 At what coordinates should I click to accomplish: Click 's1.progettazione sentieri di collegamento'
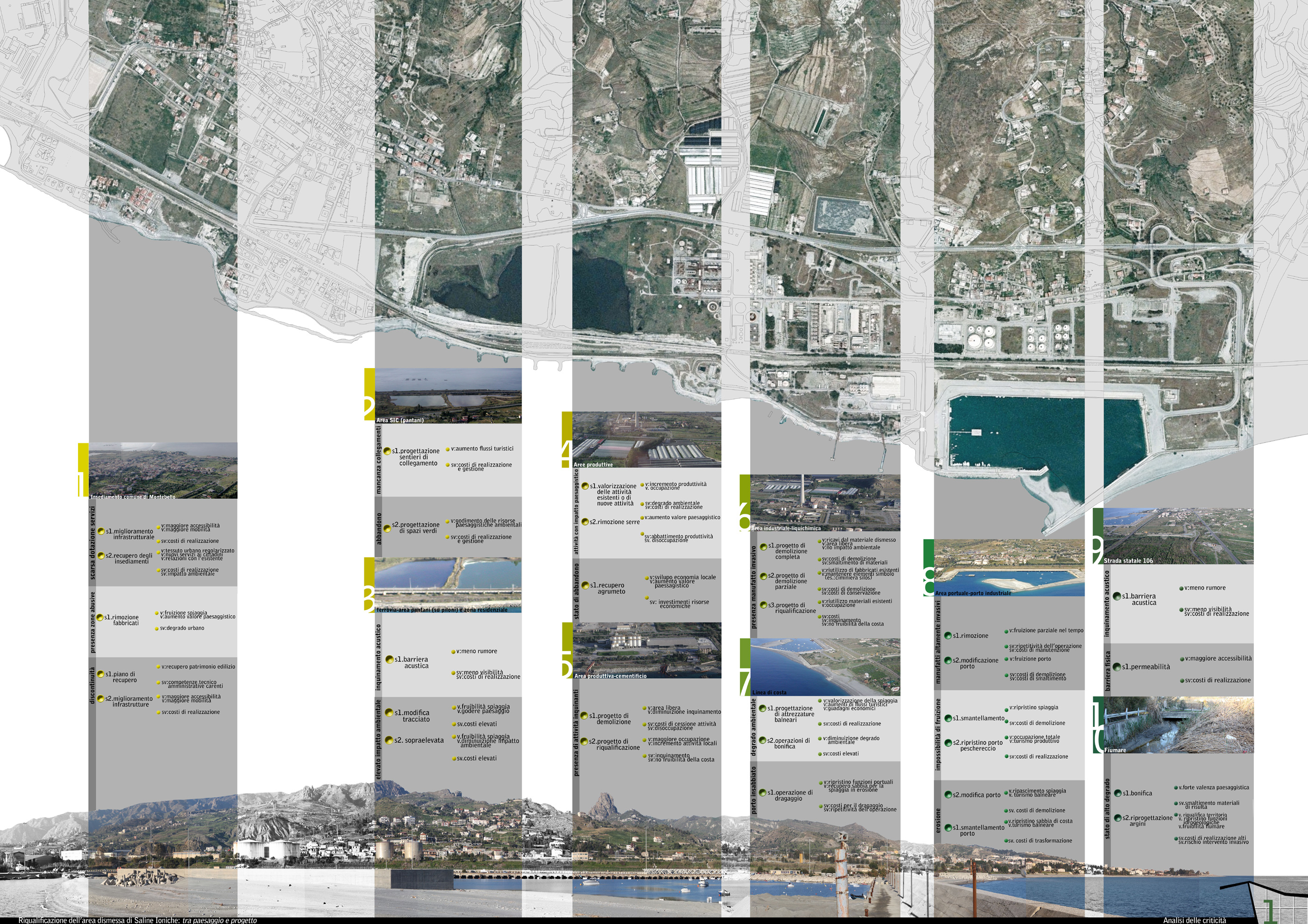point(416,457)
